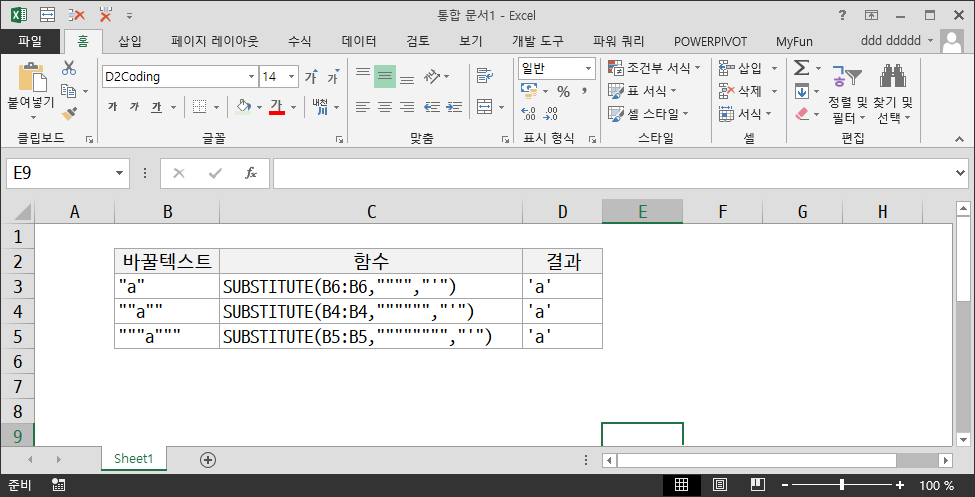The image size is (975, 497).
Task: Apply accounting number format
Action: (529, 91)
